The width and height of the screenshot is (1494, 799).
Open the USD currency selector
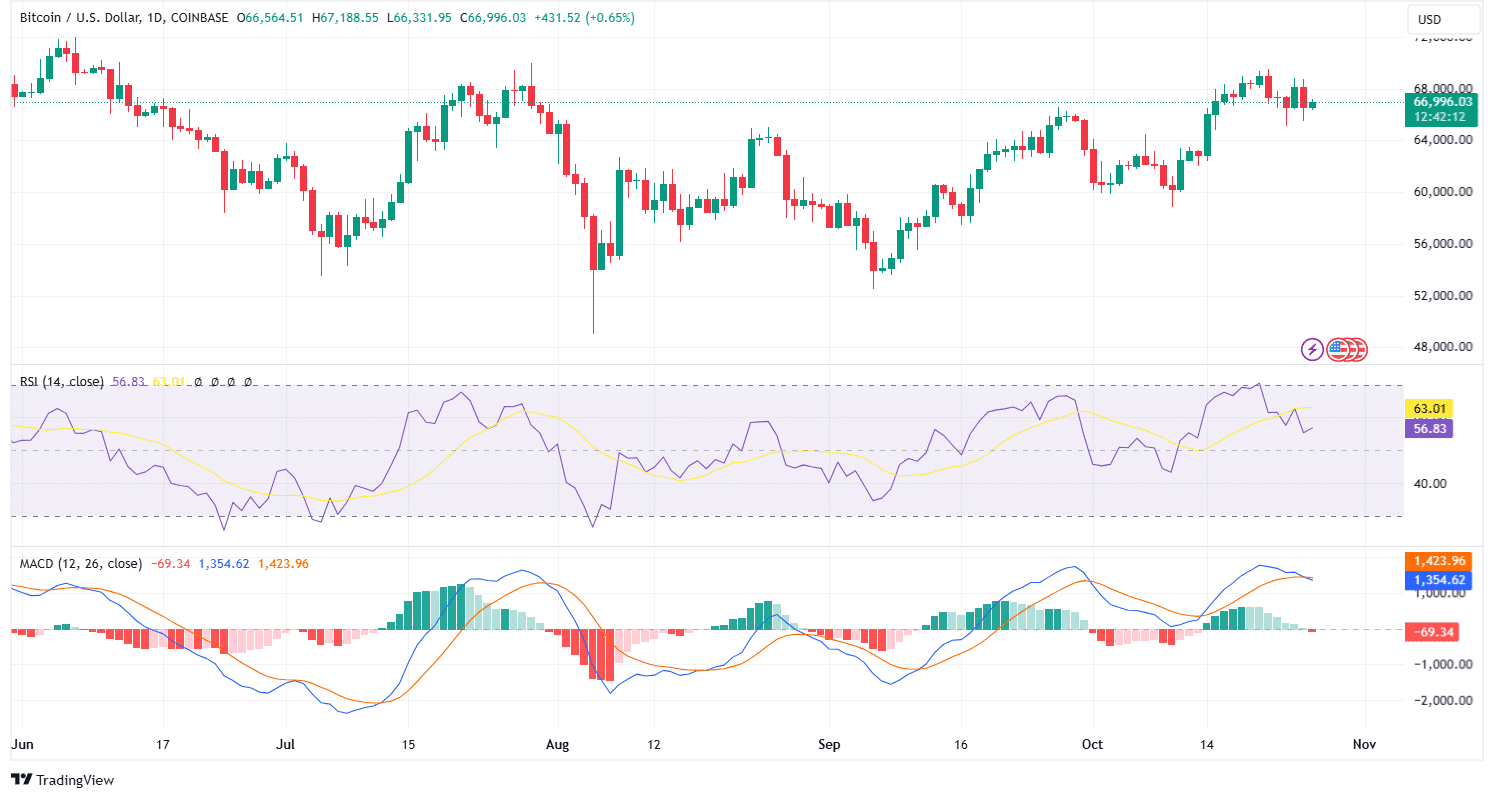pos(1441,20)
